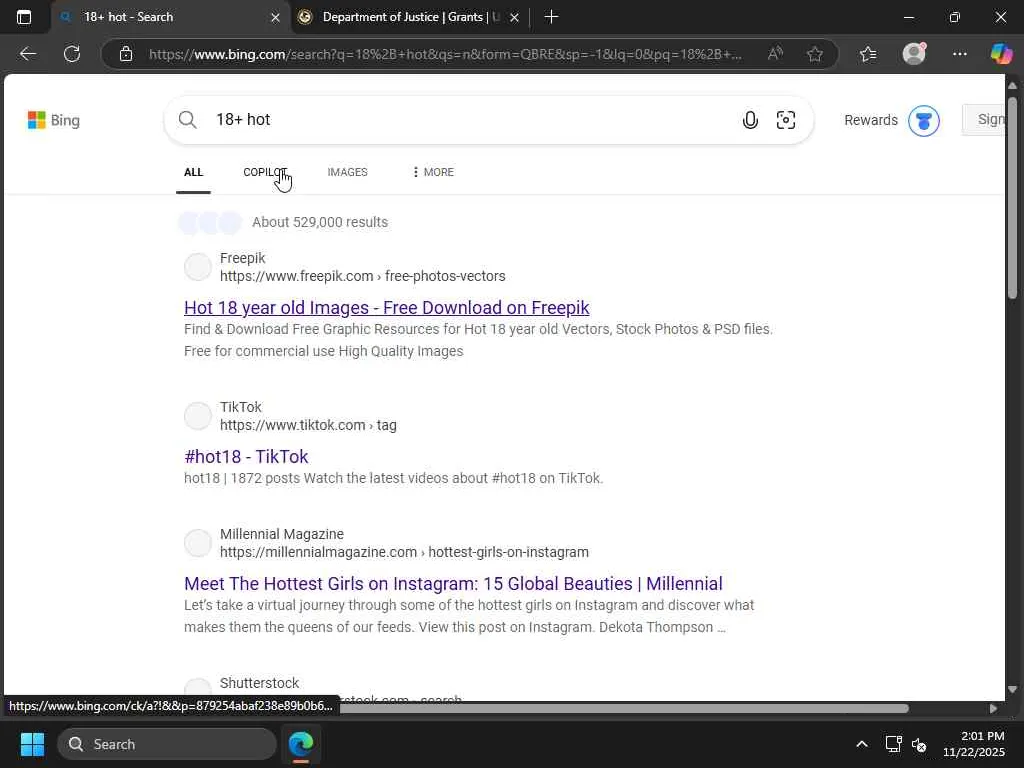Start voice search with microphone icon

(x=750, y=120)
